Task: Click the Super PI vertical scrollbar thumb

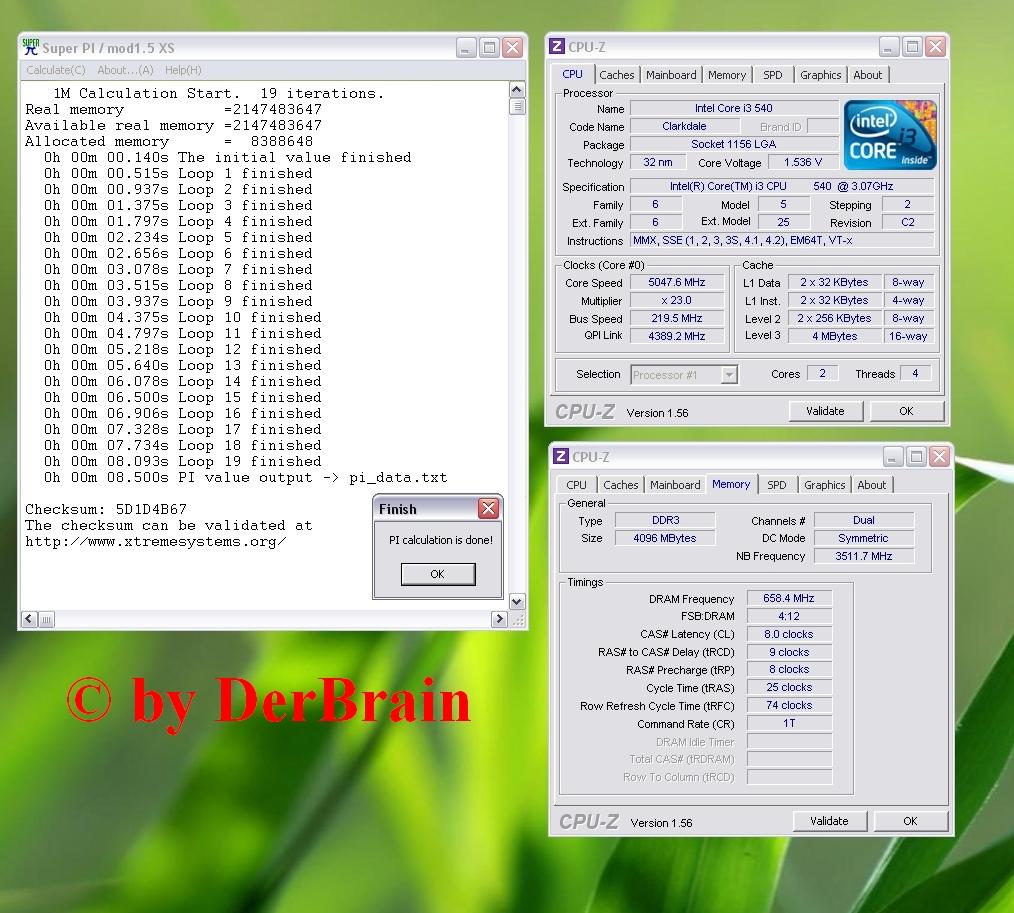Action: click(x=517, y=106)
